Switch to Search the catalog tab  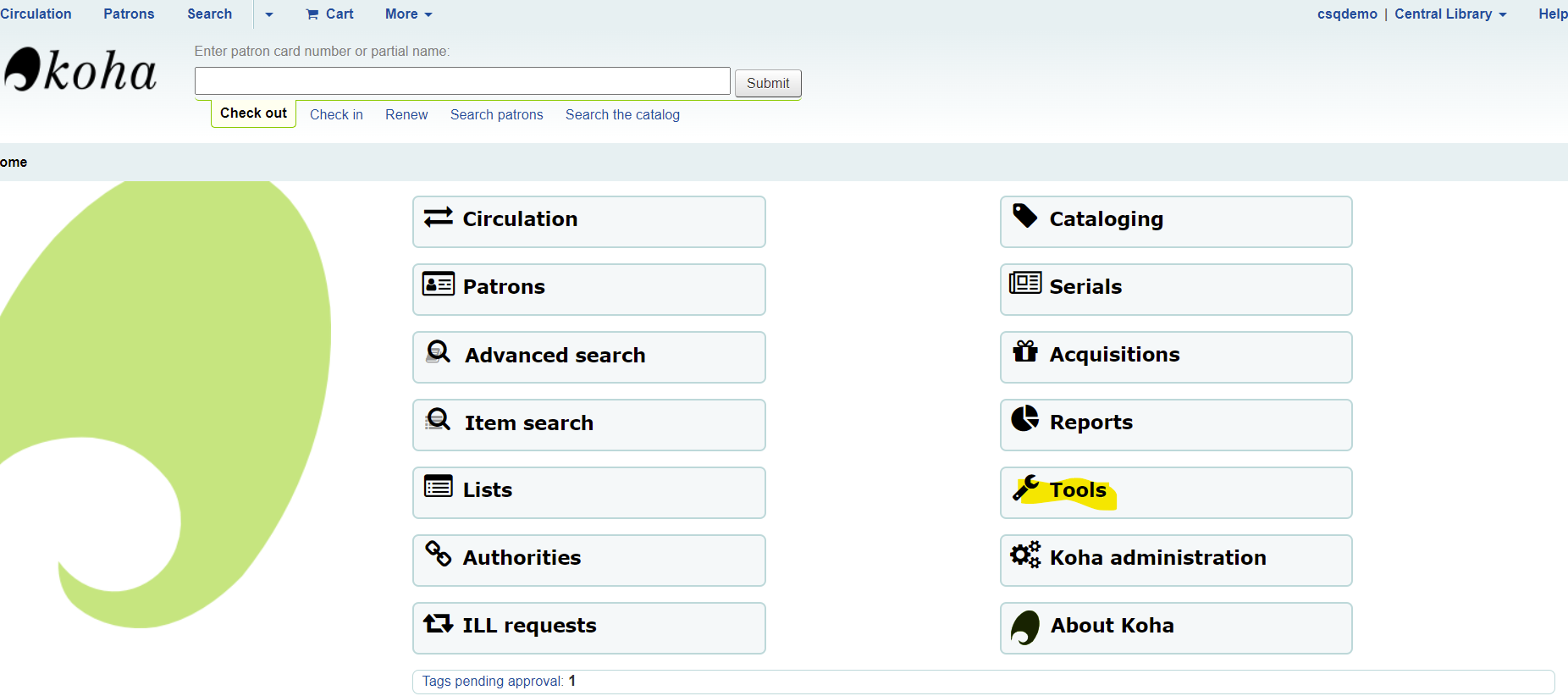pyautogui.click(x=622, y=114)
